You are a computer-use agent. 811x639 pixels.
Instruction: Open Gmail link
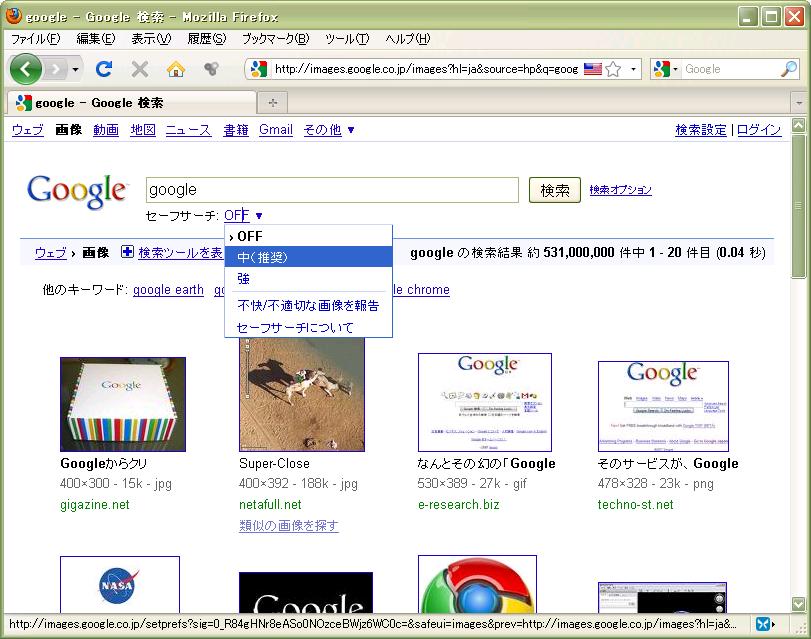tap(276, 130)
